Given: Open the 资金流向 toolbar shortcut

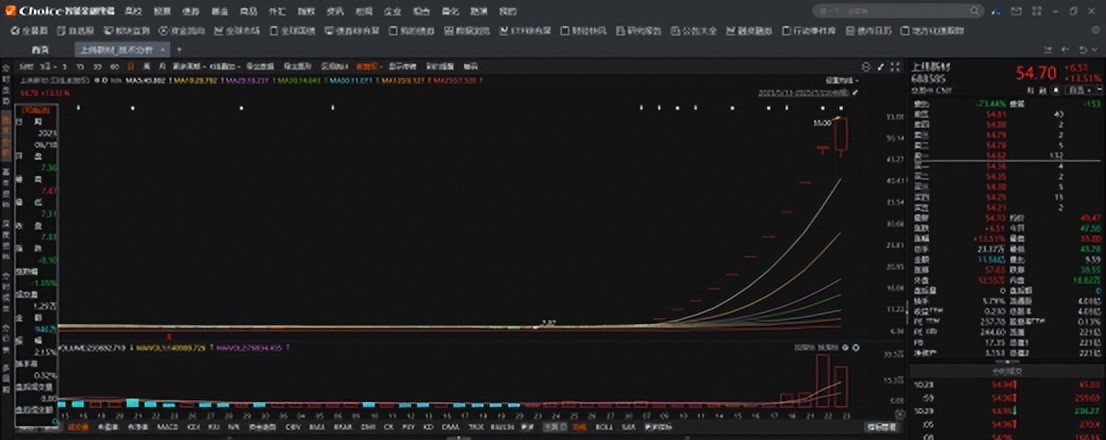Looking at the screenshot, I should [182, 31].
